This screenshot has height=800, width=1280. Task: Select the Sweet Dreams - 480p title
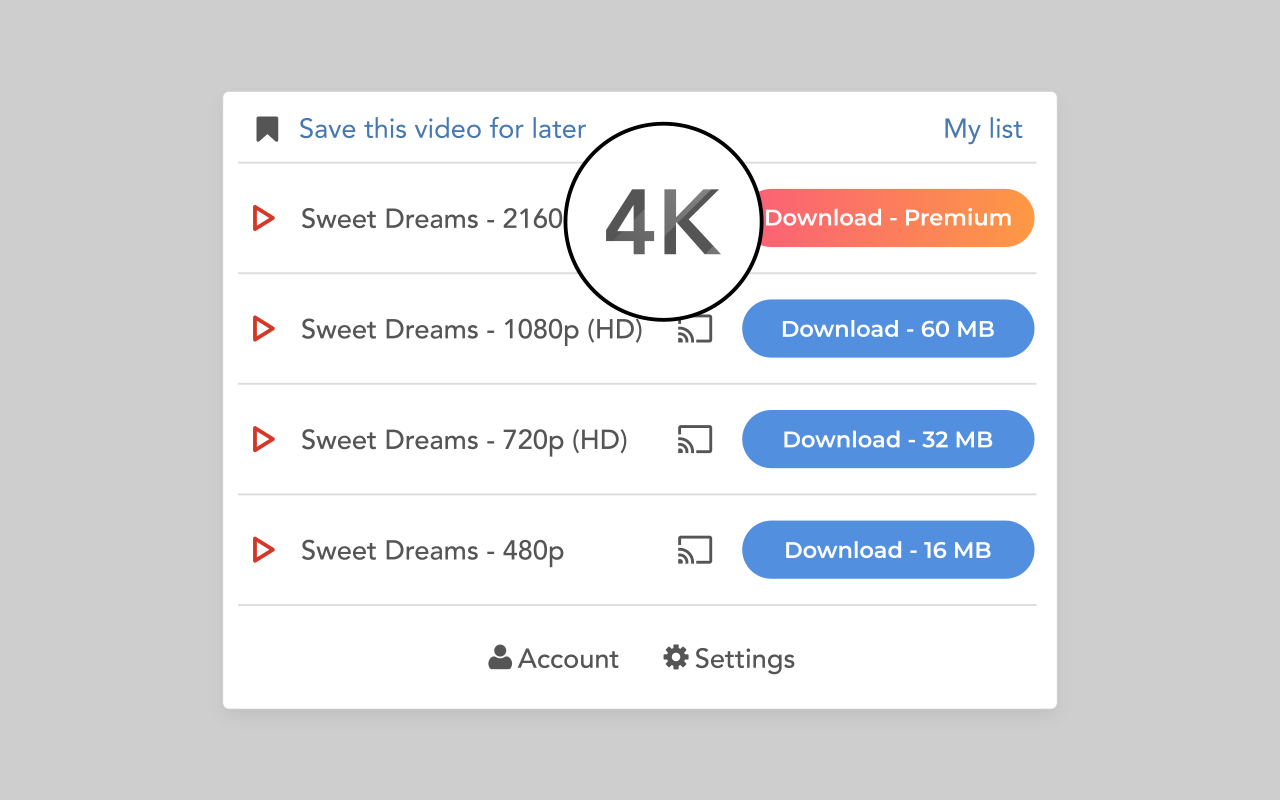point(432,550)
